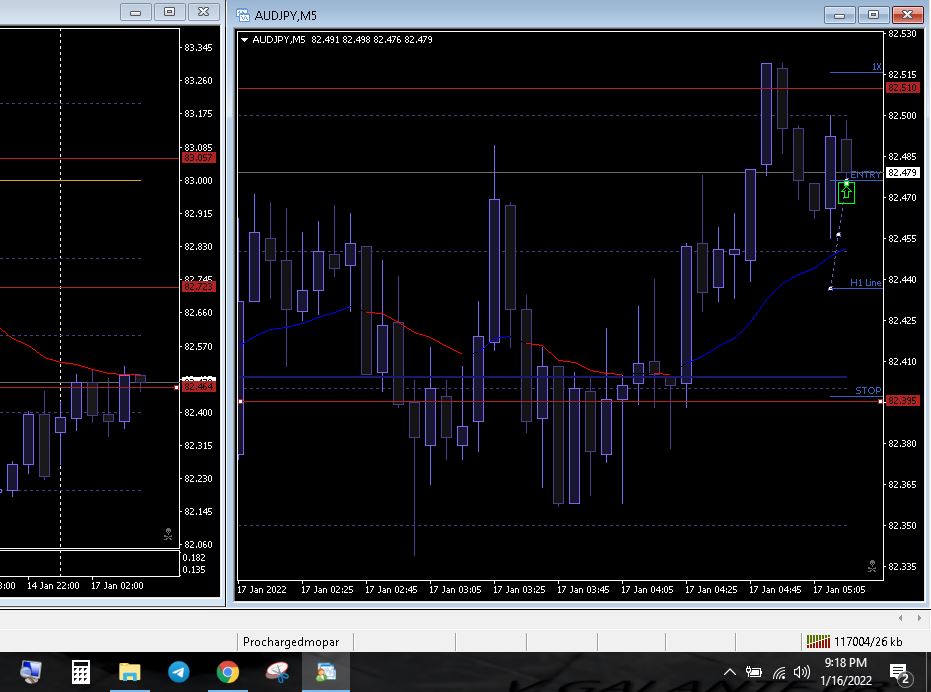Screen dimensions: 931x692
Task: Toggle the volume speaker icon
Action: 801,672
